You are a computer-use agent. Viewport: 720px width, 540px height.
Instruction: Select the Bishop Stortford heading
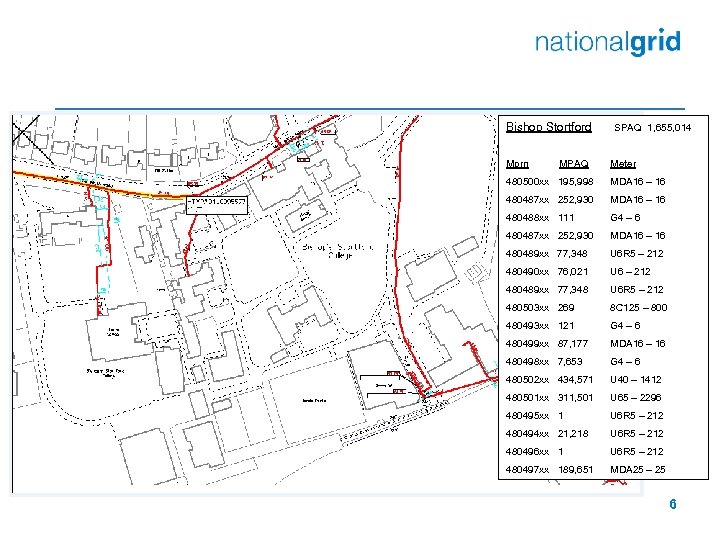[x=548, y=127]
